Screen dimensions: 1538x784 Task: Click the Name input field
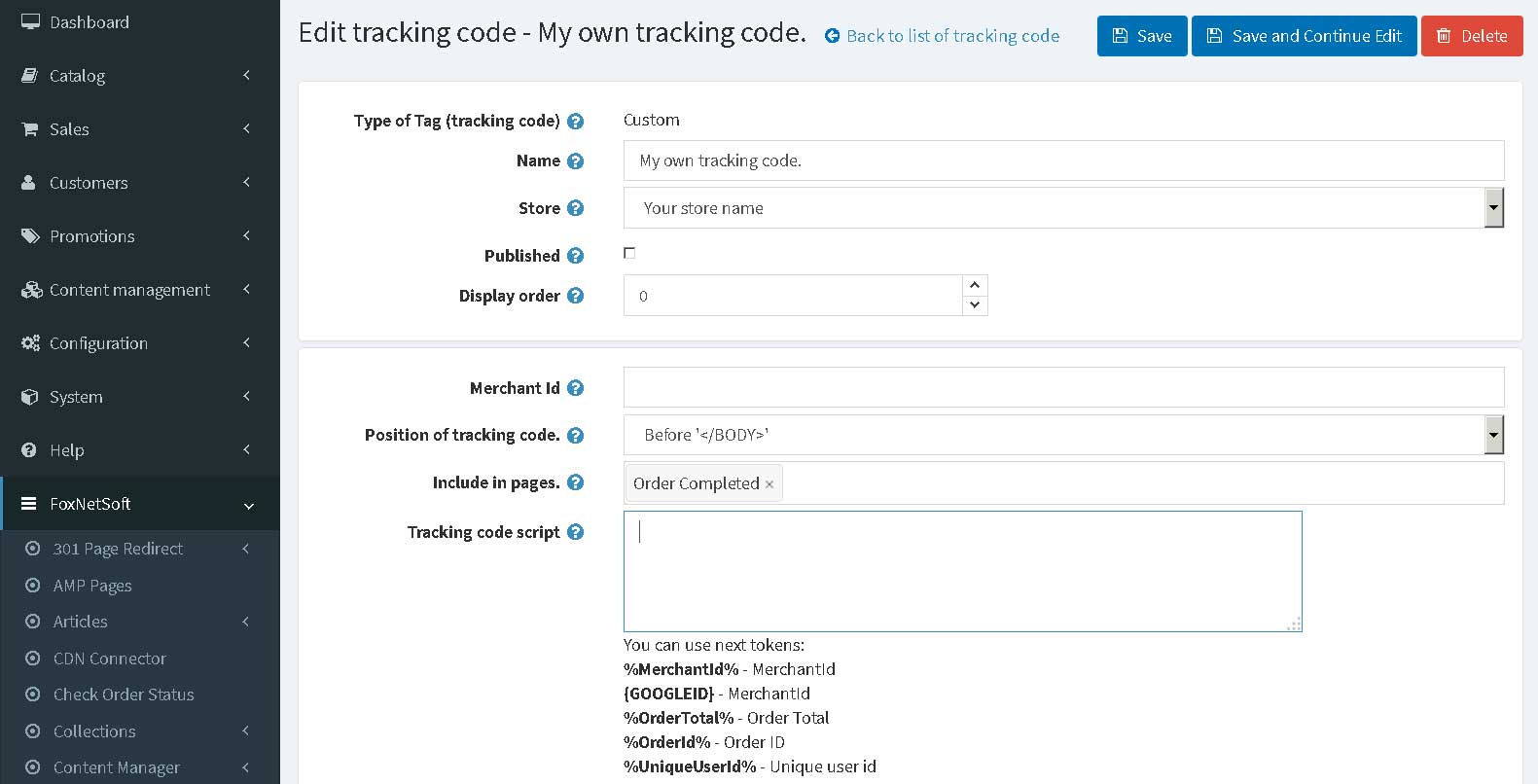(x=1063, y=160)
